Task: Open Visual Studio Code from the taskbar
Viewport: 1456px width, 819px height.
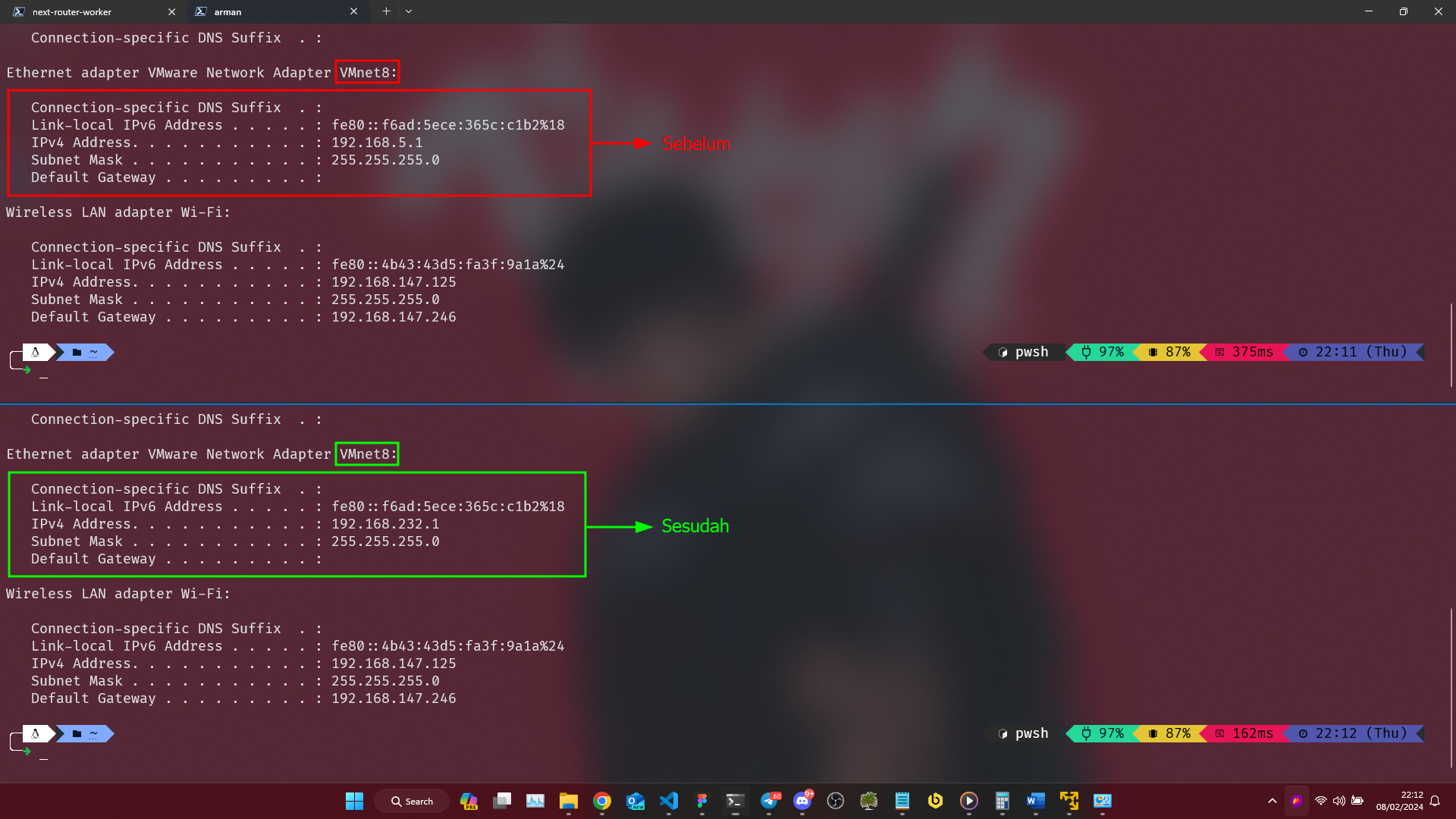Action: 669,802
